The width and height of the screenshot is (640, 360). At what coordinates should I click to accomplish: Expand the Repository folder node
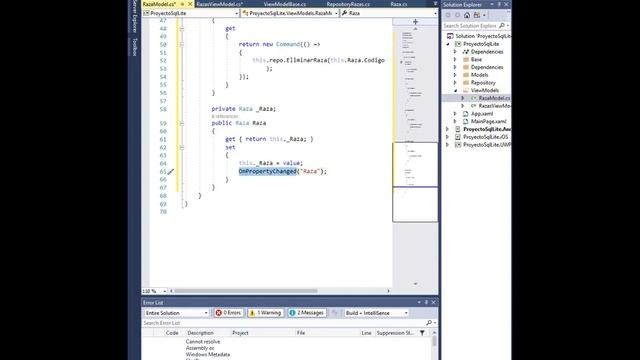coord(456,82)
